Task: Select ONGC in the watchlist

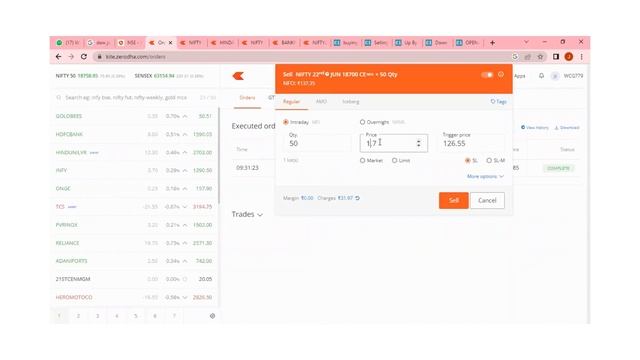Action: [x=63, y=189]
